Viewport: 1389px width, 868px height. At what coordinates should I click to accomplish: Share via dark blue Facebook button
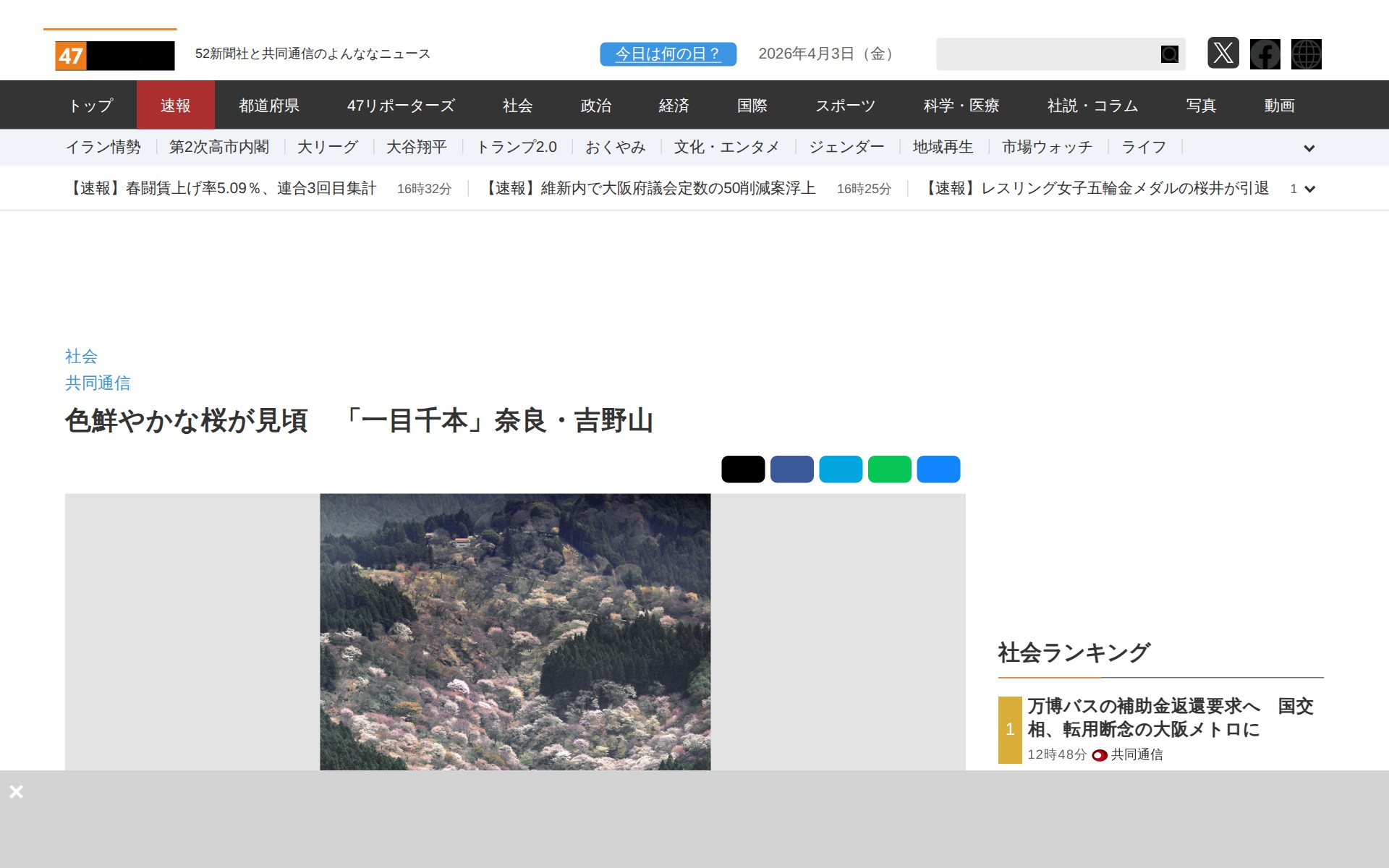click(x=791, y=469)
